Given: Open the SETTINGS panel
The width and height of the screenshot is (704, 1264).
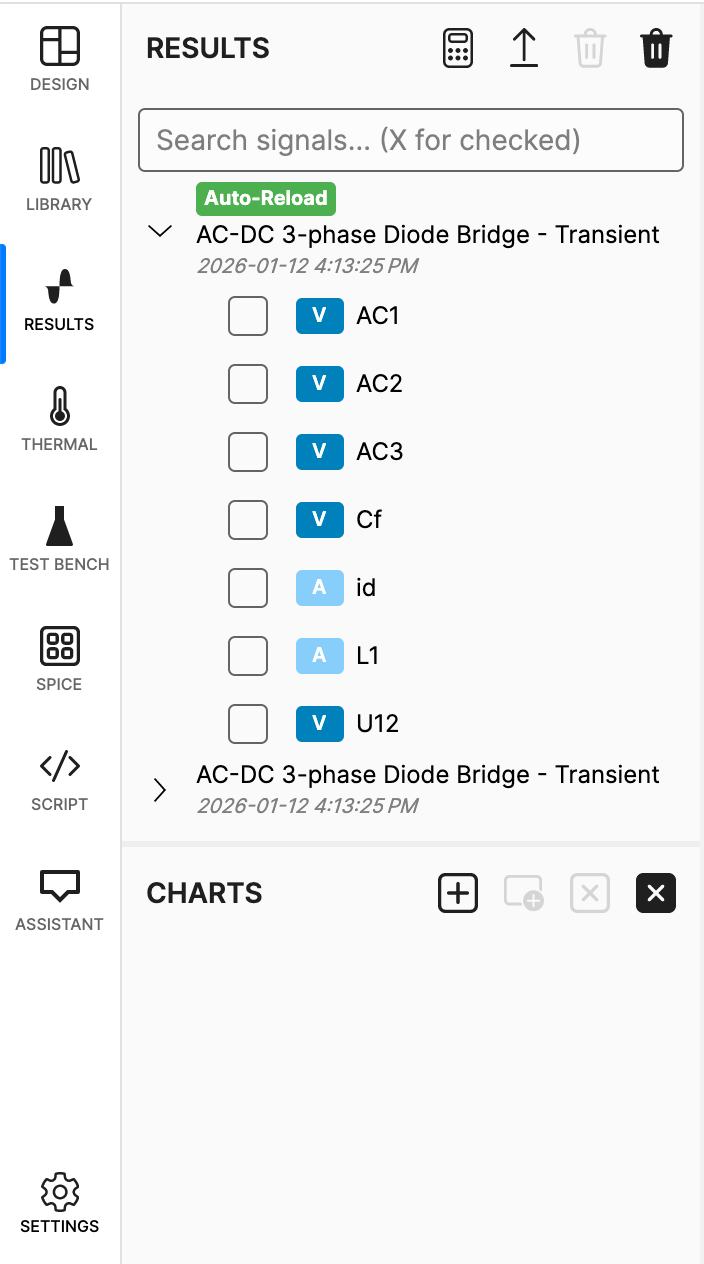Looking at the screenshot, I should click(x=59, y=1202).
